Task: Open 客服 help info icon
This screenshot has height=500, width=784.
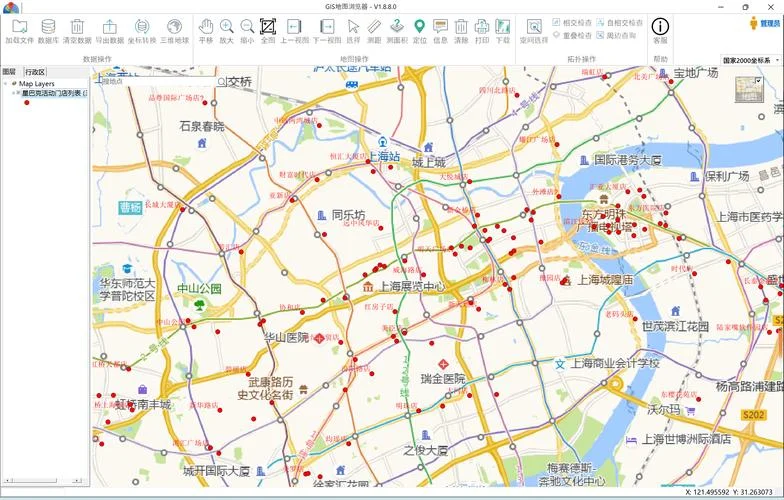Action: [660, 31]
